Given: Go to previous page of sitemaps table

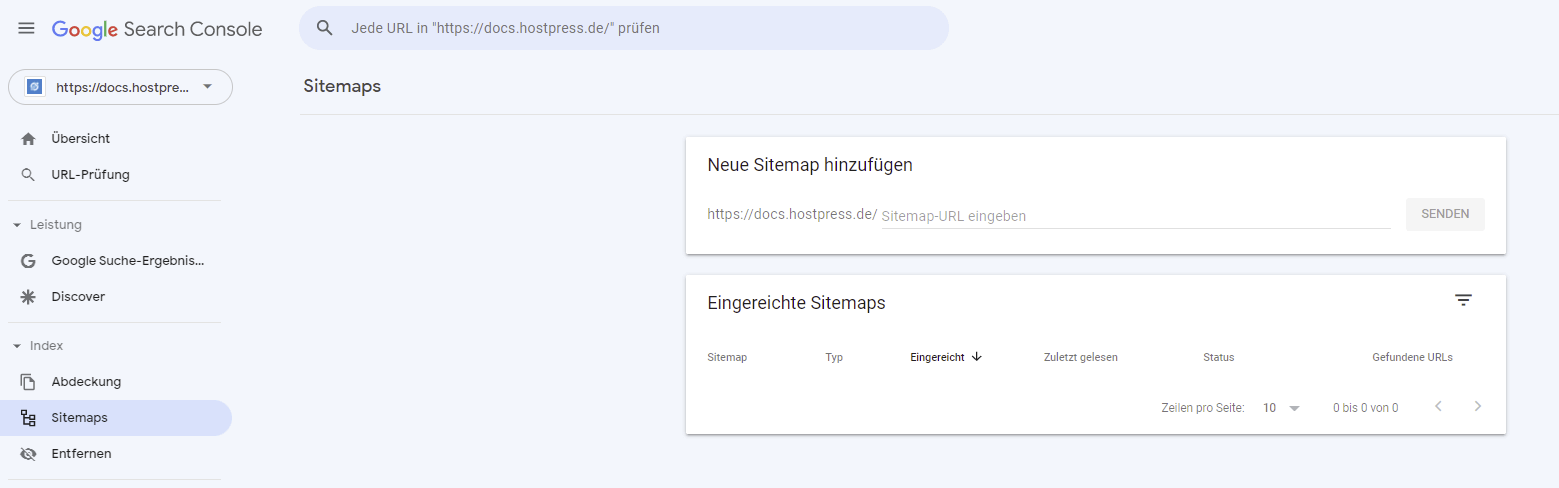Looking at the screenshot, I should 1438,407.
